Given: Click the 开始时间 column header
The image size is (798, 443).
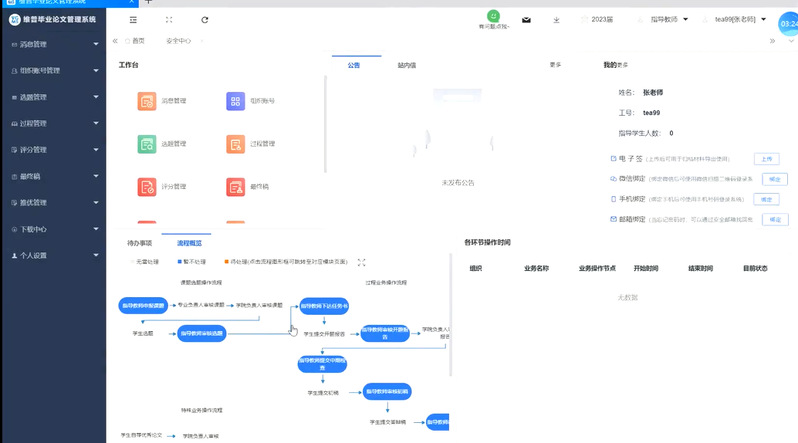Looking at the screenshot, I should [x=646, y=268].
